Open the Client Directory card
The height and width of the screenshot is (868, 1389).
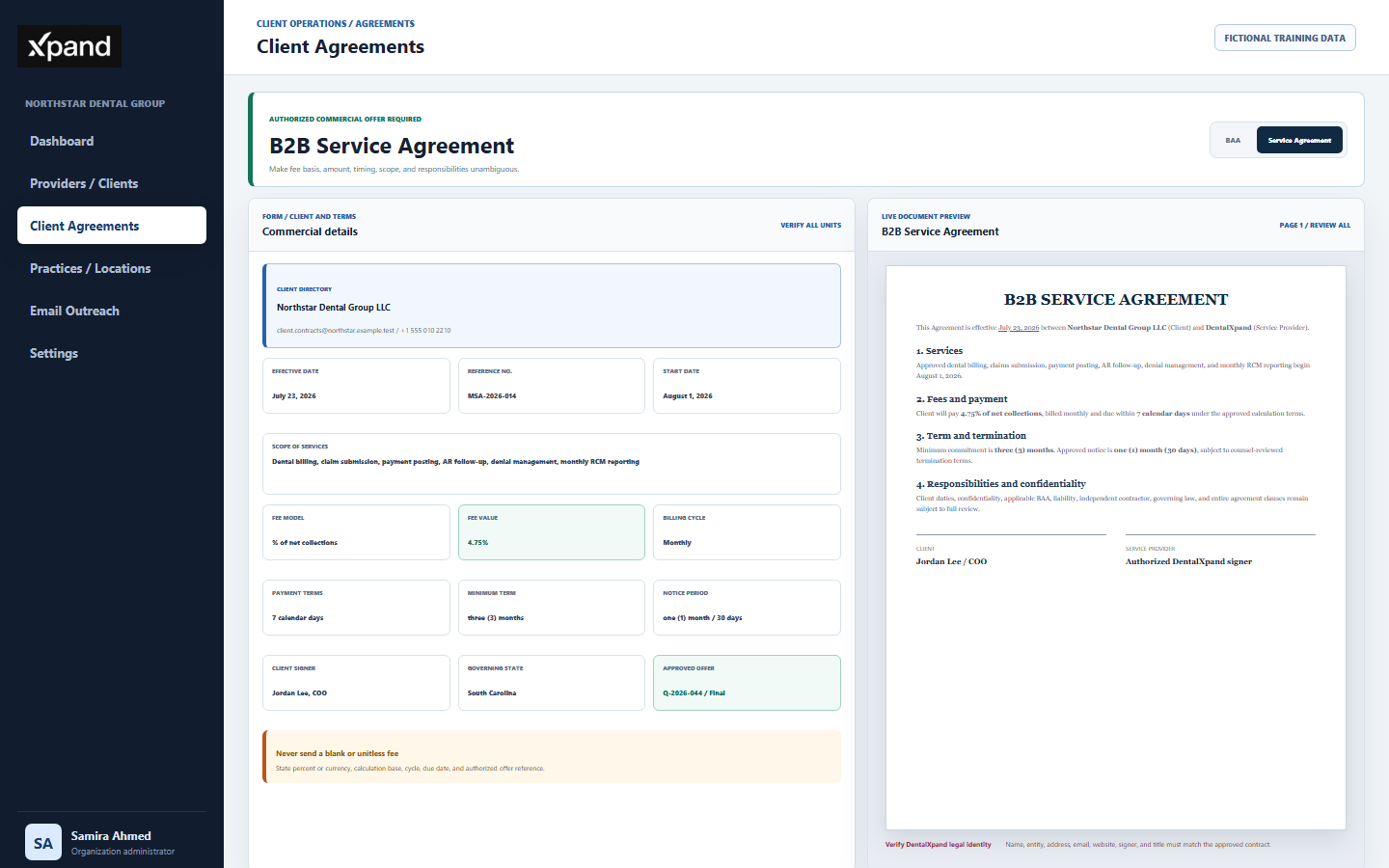(x=552, y=306)
